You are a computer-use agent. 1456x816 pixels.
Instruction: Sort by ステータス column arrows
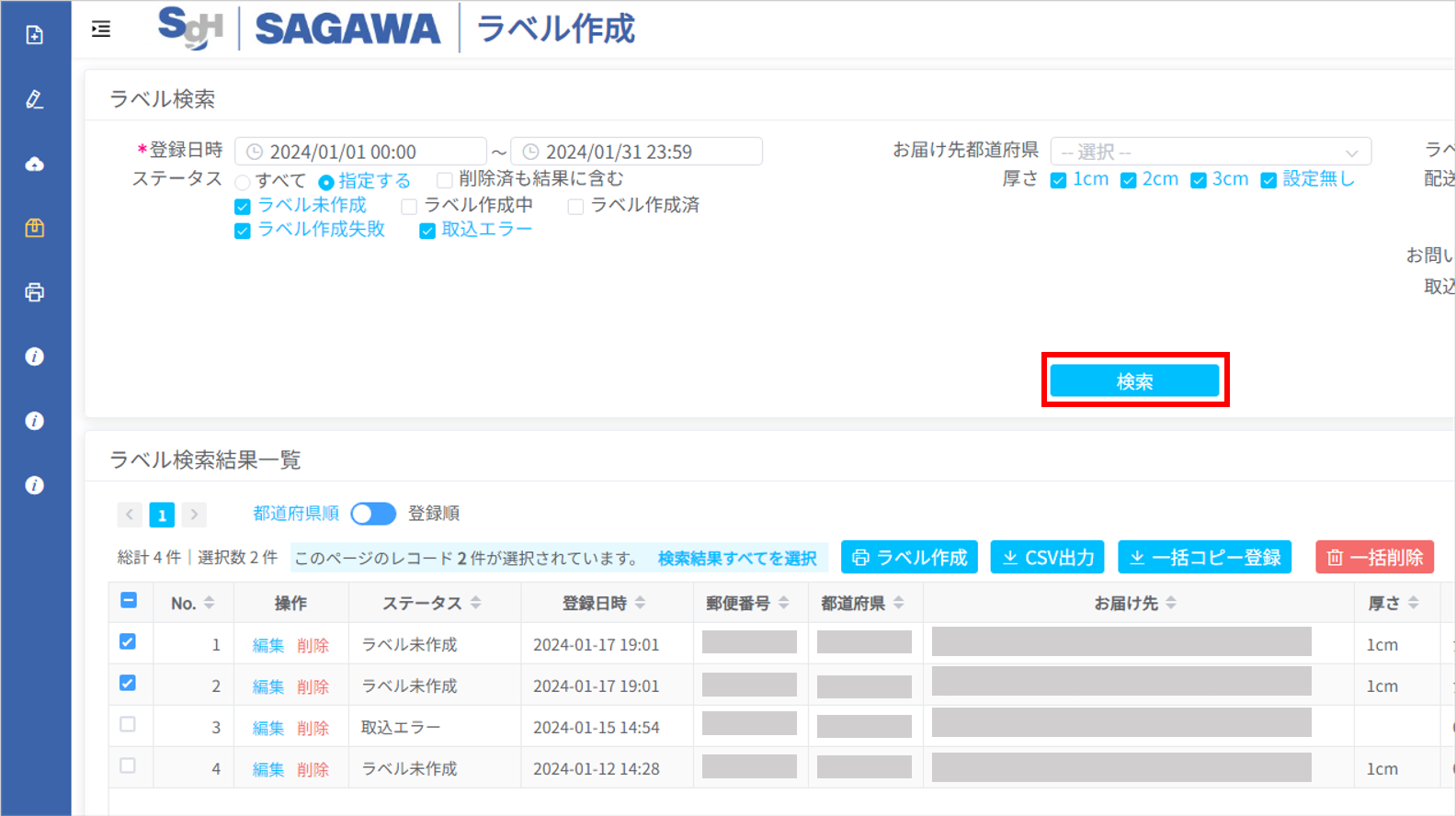tap(476, 603)
